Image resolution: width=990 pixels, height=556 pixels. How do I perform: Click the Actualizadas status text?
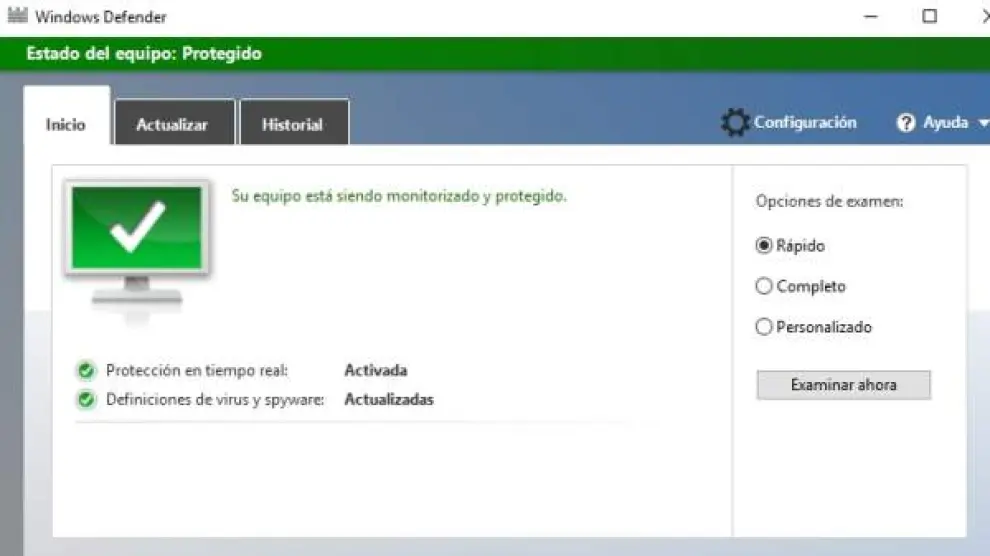pos(389,400)
